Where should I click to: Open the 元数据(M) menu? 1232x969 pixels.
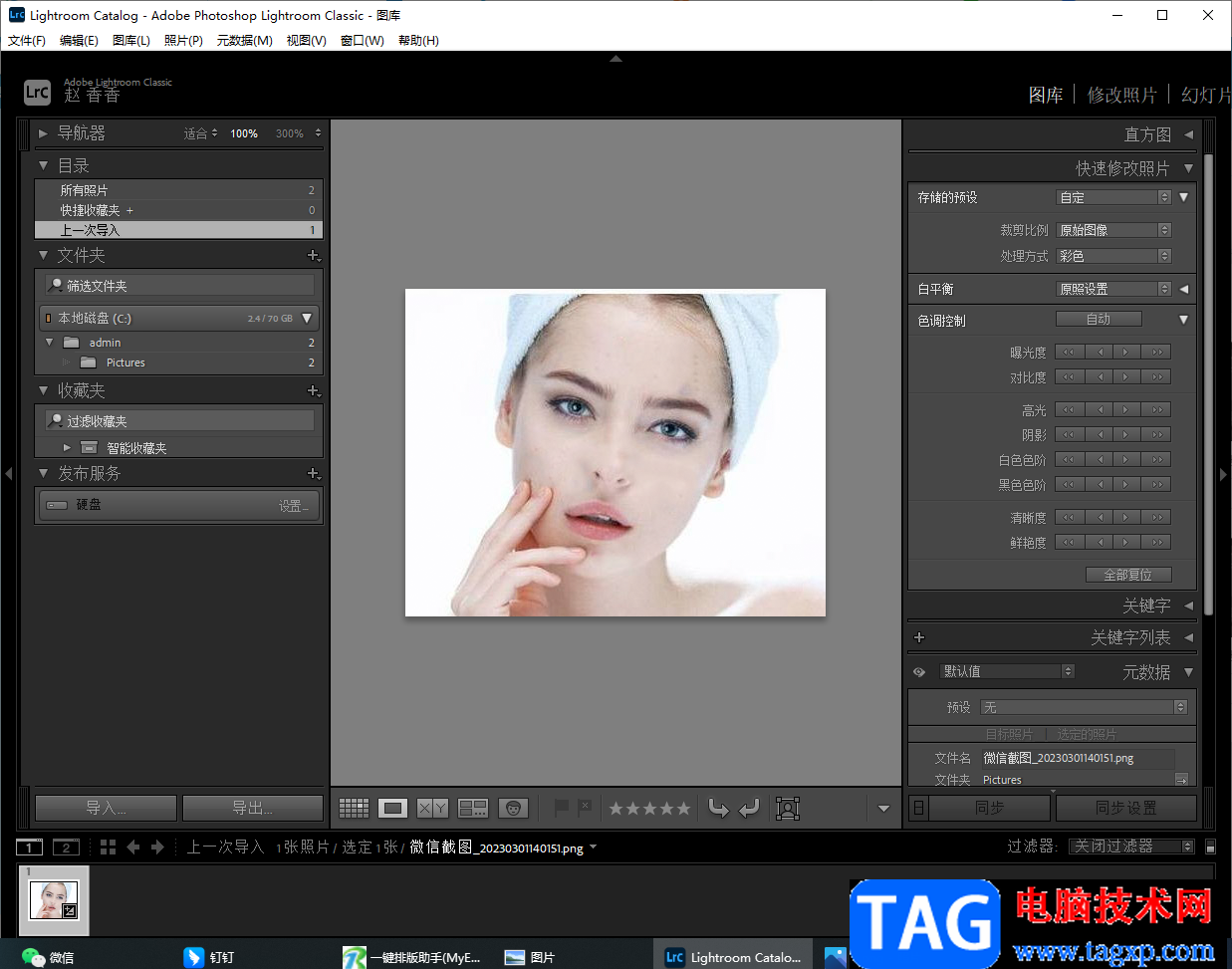pyautogui.click(x=244, y=41)
